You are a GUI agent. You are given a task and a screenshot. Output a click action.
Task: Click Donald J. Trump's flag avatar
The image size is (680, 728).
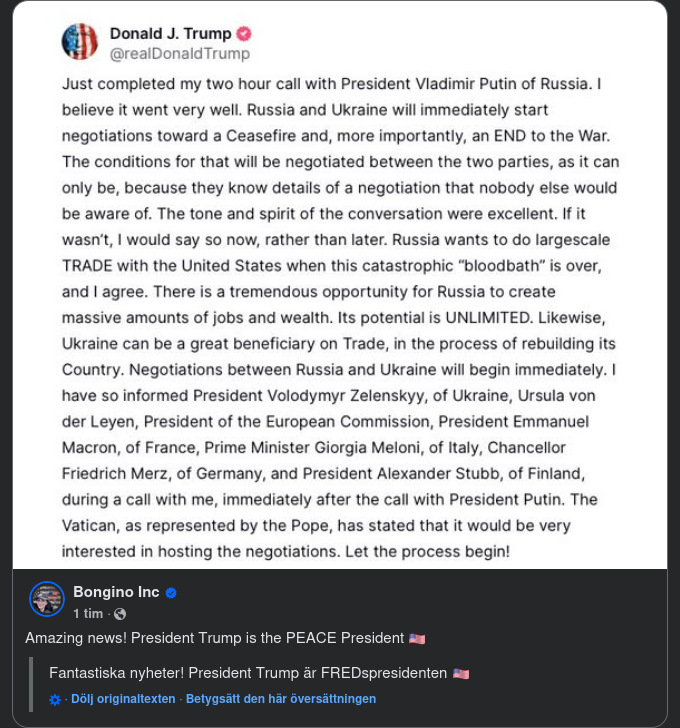click(80, 42)
